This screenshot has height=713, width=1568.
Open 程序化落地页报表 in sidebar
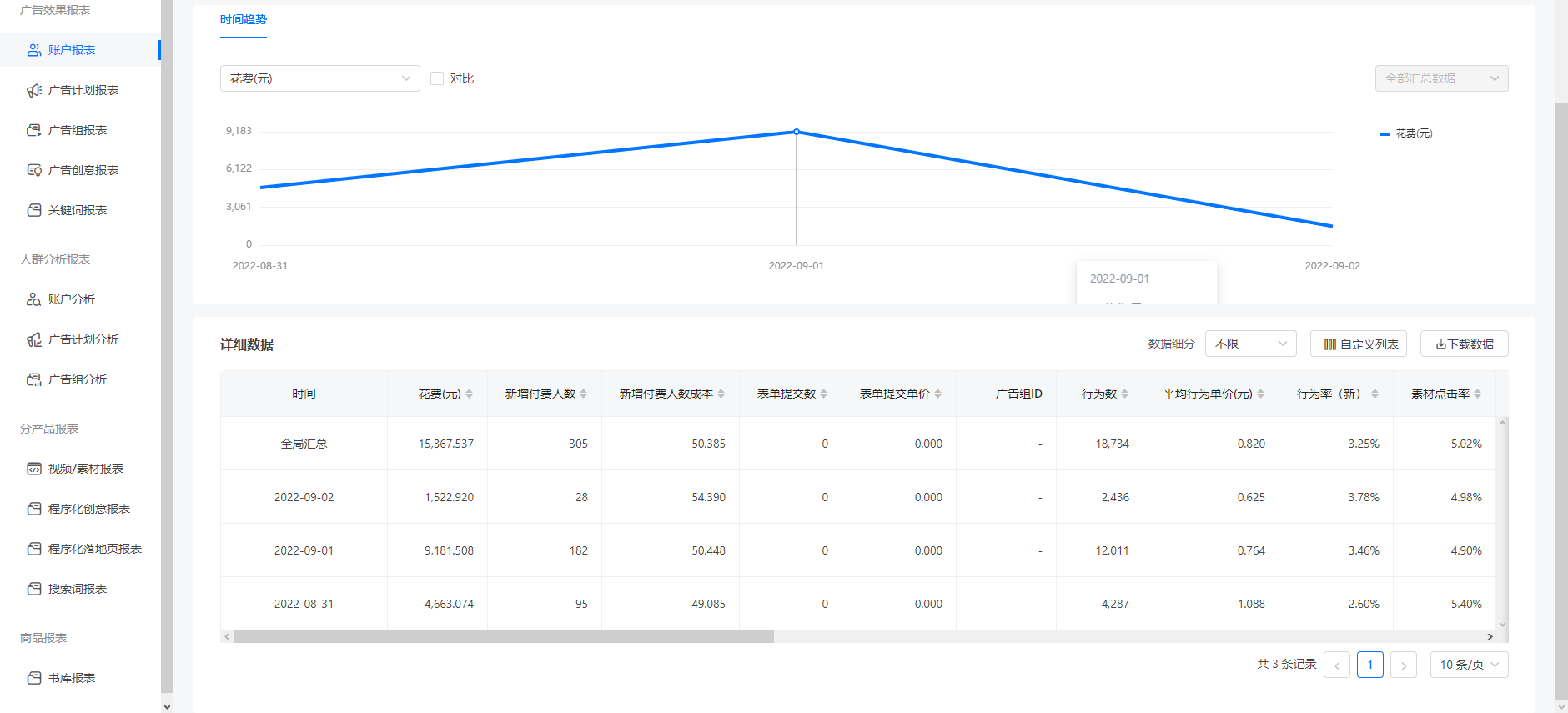pyautogui.click(x=94, y=549)
